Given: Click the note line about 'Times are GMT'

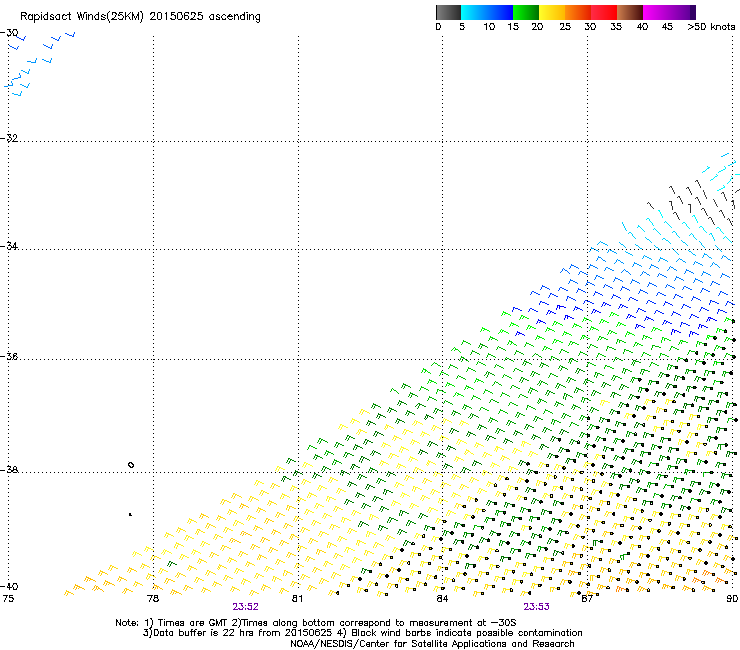Looking at the screenshot, I should coord(316,623).
